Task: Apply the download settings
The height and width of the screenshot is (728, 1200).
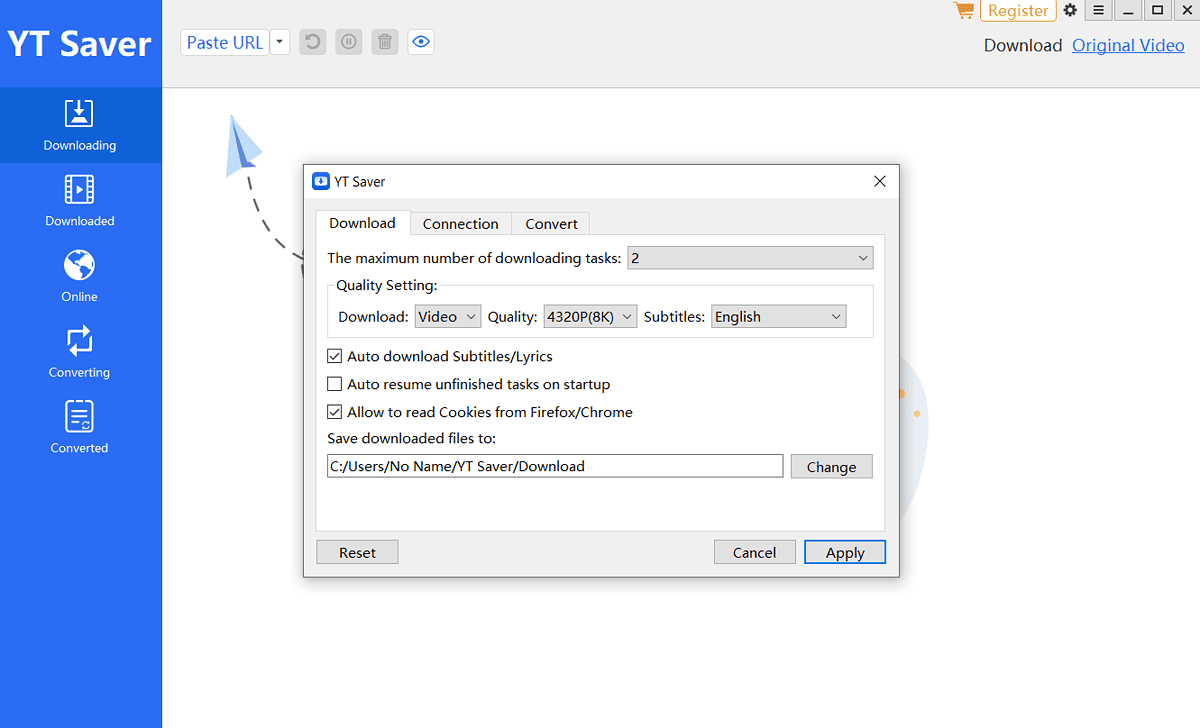Action: 844,551
